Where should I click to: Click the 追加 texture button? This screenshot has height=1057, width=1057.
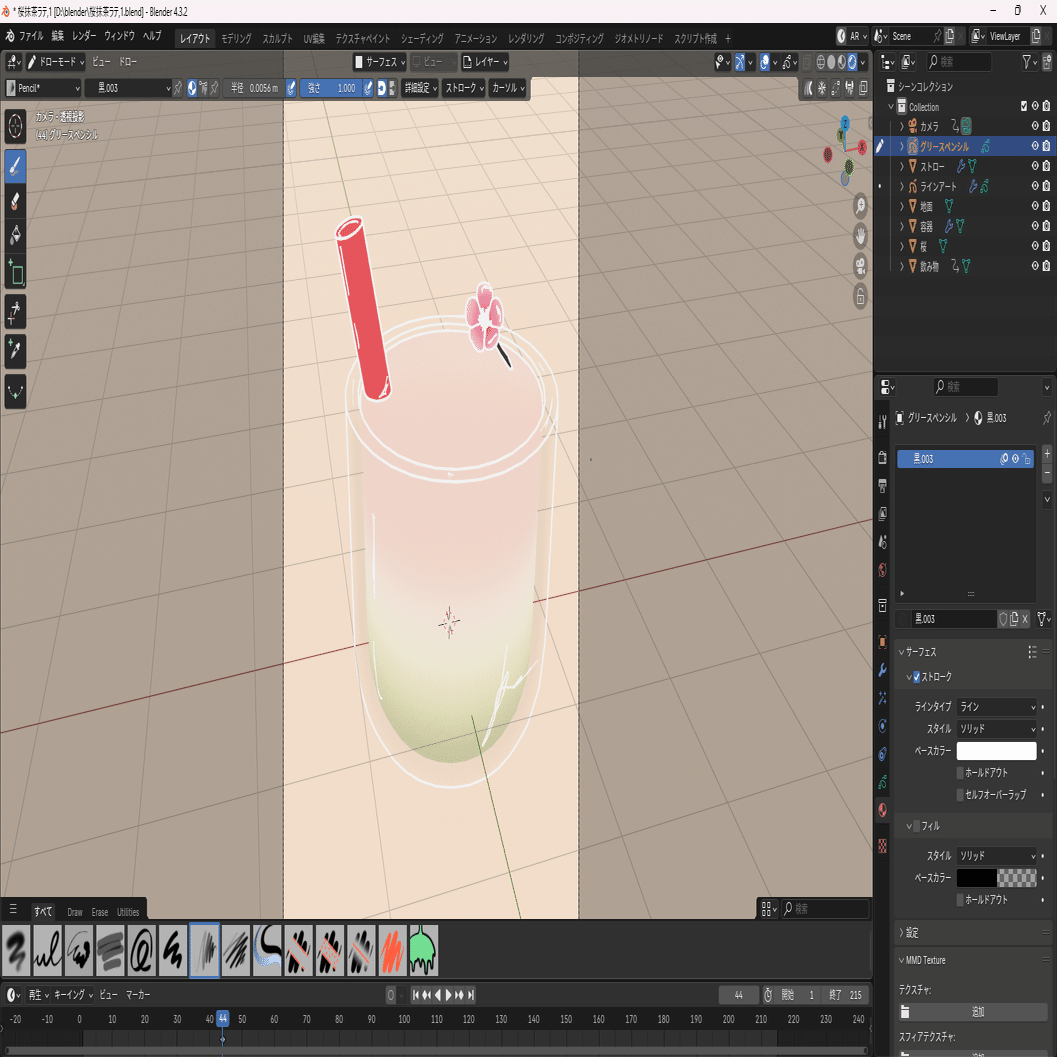973,1012
